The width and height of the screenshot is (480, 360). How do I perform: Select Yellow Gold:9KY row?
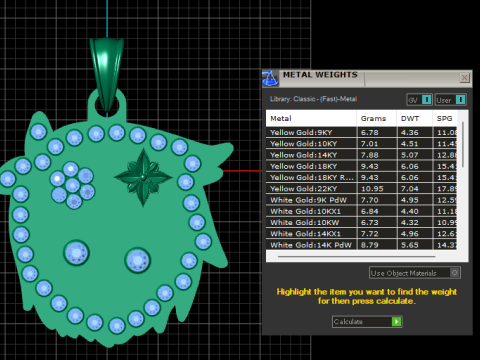(361, 132)
